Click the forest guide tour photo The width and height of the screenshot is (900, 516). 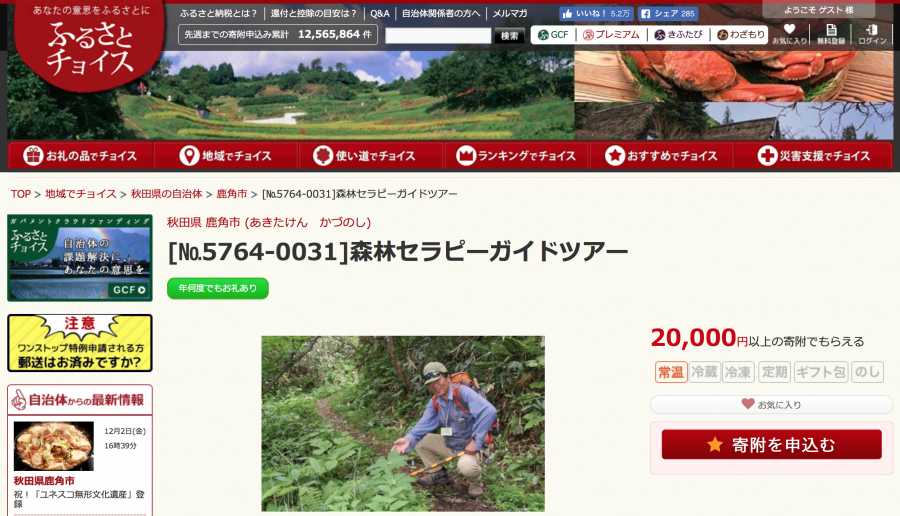pyautogui.click(x=403, y=424)
